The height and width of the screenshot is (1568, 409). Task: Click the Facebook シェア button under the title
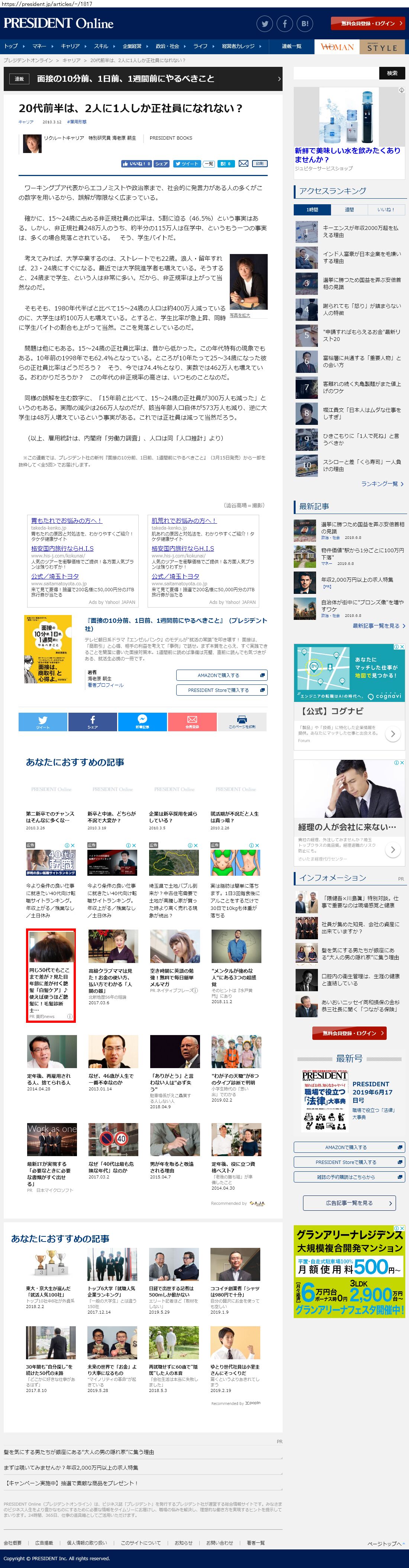click(161, 164)
